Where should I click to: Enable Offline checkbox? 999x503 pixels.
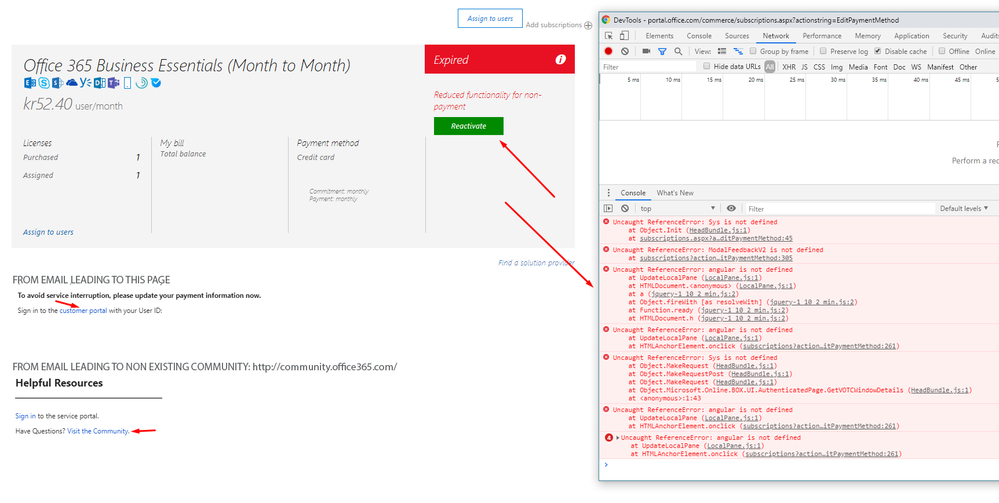942,51
